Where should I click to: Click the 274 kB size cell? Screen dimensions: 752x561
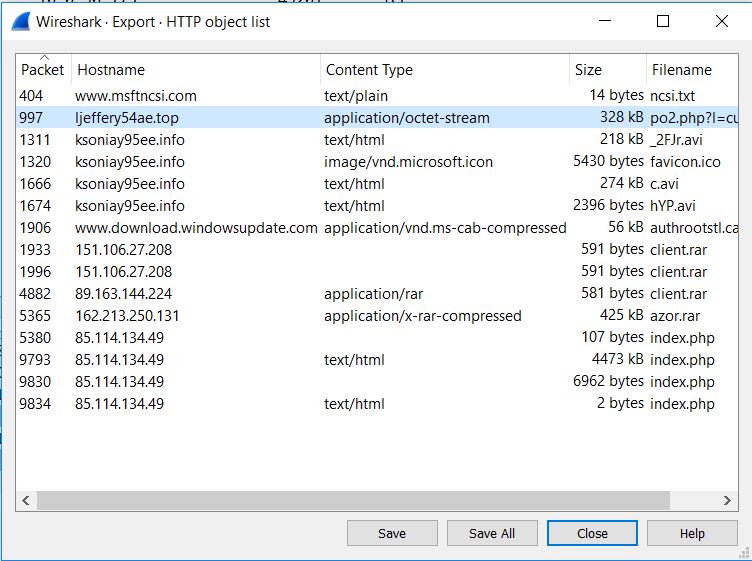(x=622, y=183)
